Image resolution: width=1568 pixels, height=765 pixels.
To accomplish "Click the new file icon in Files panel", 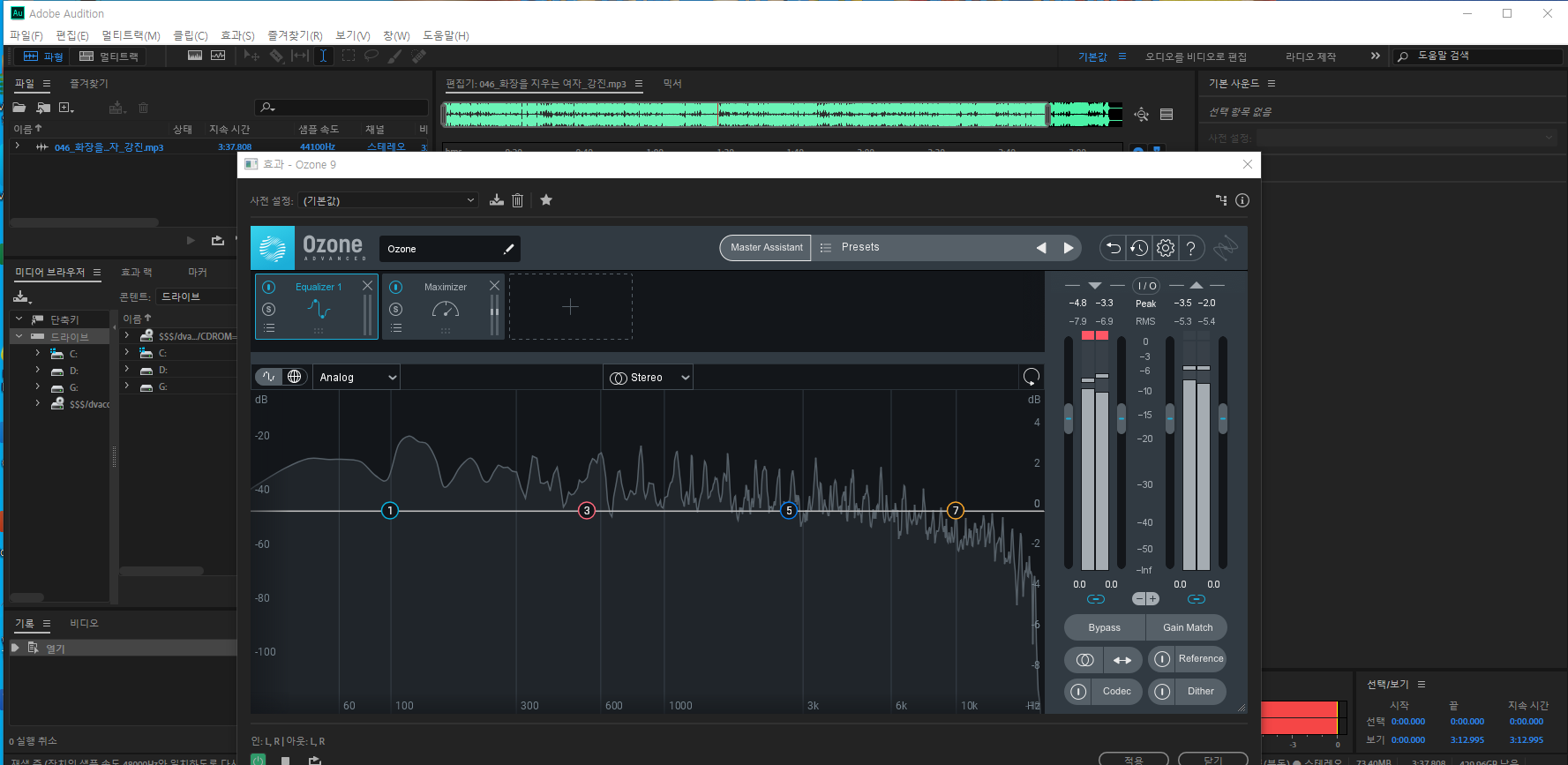I will (x=66, y=108).
